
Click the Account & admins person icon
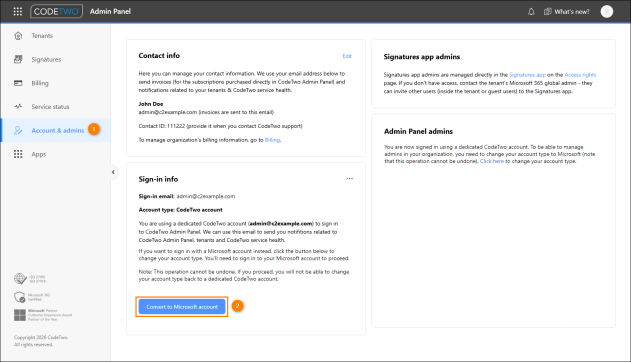18,130
